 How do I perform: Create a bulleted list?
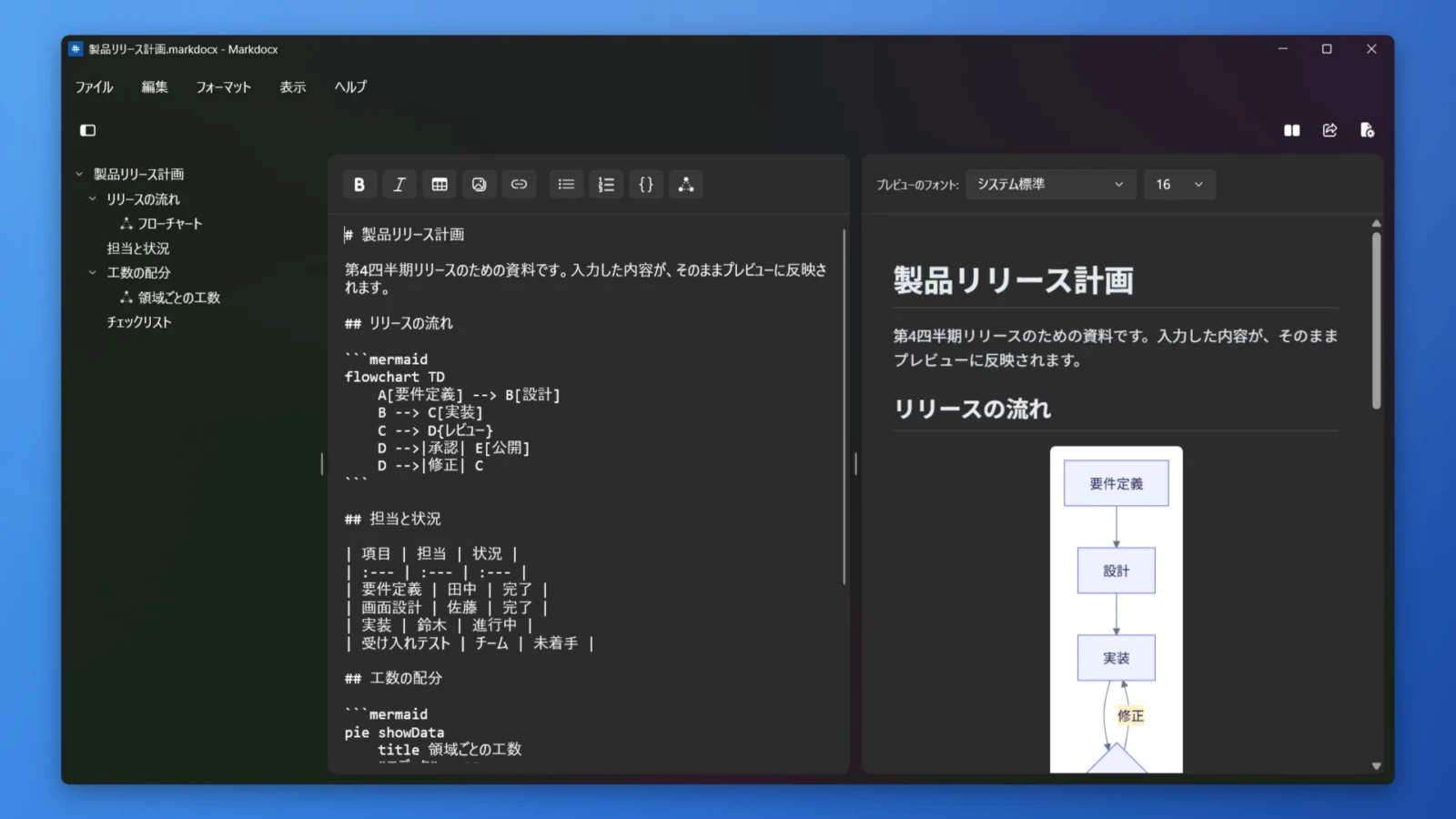pos(566,185)
